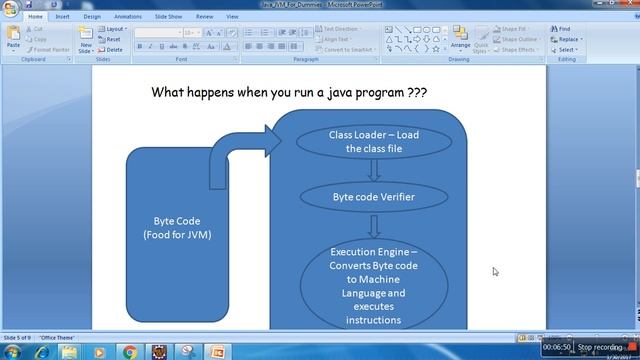
Task: Click the Cut command
Action: [34, 29]
